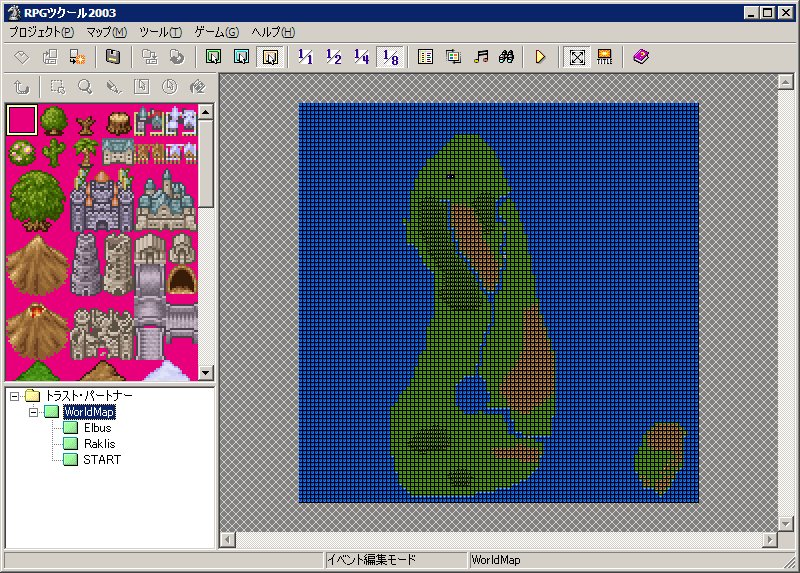Pick the gray castle with orange dome
Viewport: 800px width, 573px height.
102,201
